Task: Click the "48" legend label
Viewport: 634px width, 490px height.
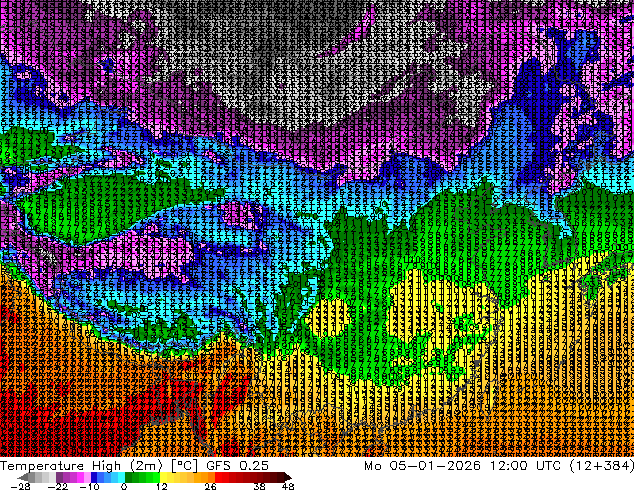Action: pyautogui.click(x=288, y=486)
